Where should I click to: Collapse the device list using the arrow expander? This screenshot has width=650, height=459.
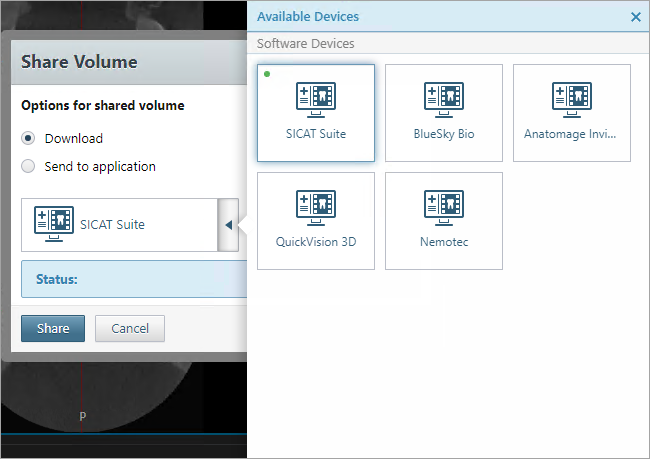[x=228, y=224]
